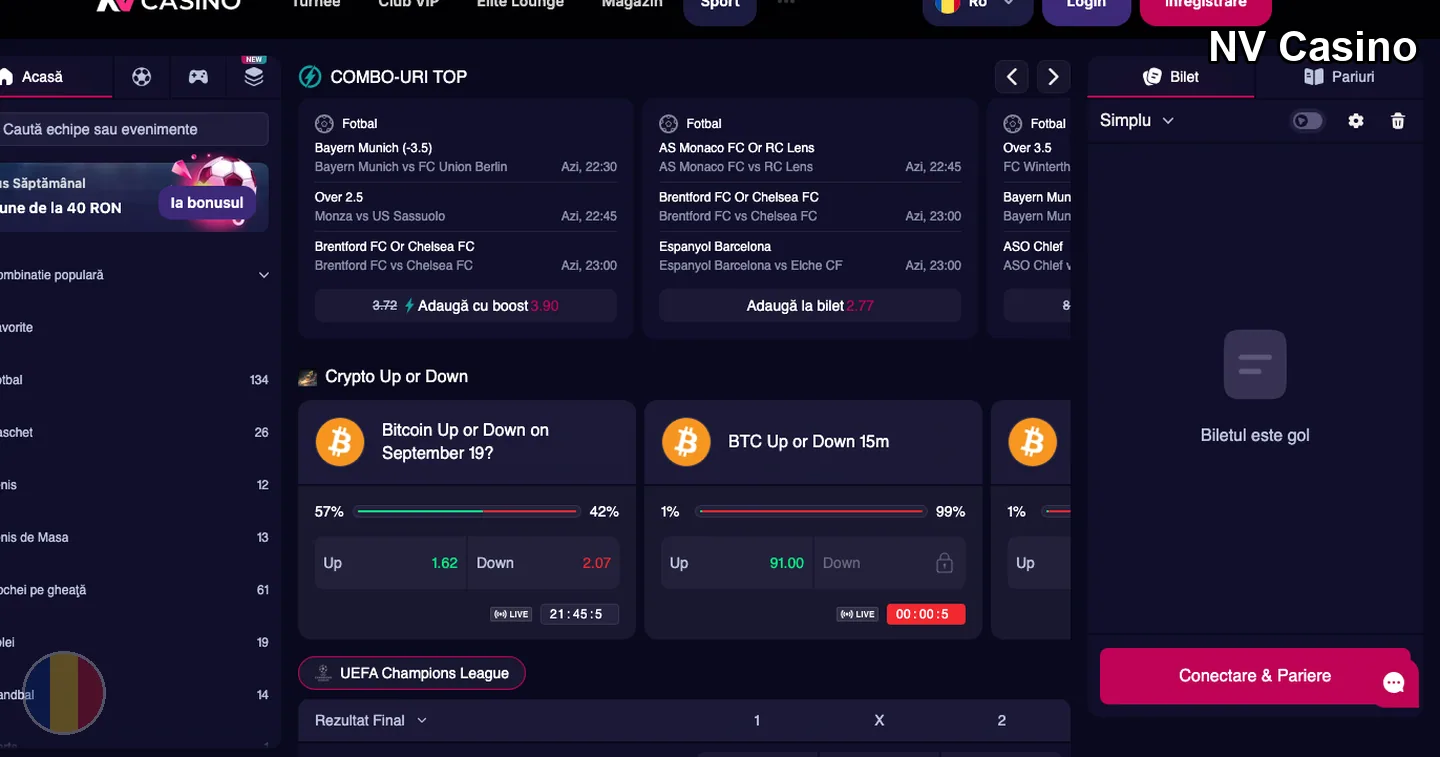Viewport: 1440px width, 757px height.
Task: Click Adaugă la bilet 2.77 button
Action: (810, 306)
